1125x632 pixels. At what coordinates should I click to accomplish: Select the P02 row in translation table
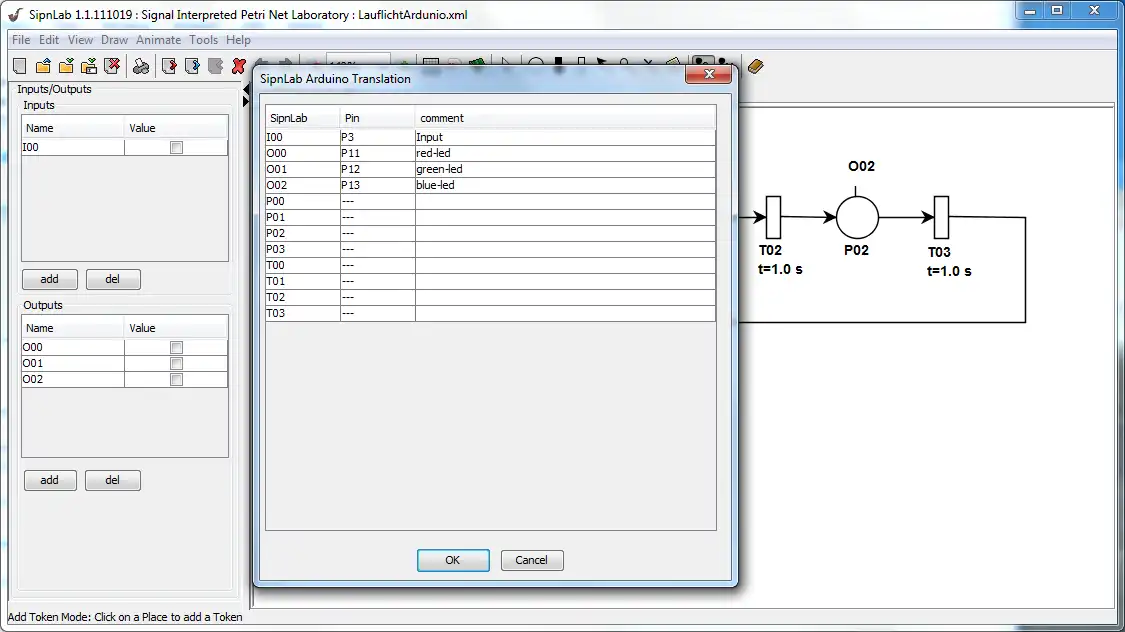(x=491, y=233)
